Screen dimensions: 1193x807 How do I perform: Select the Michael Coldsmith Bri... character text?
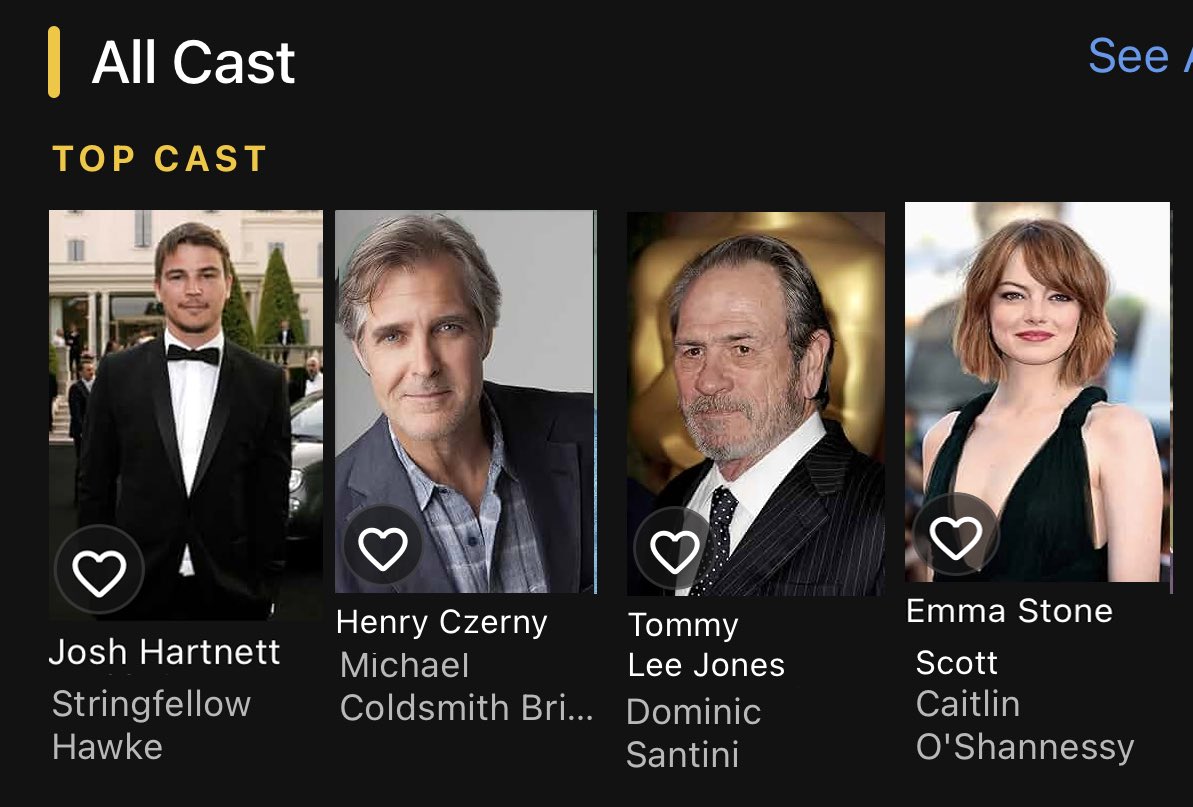(466, 687)
